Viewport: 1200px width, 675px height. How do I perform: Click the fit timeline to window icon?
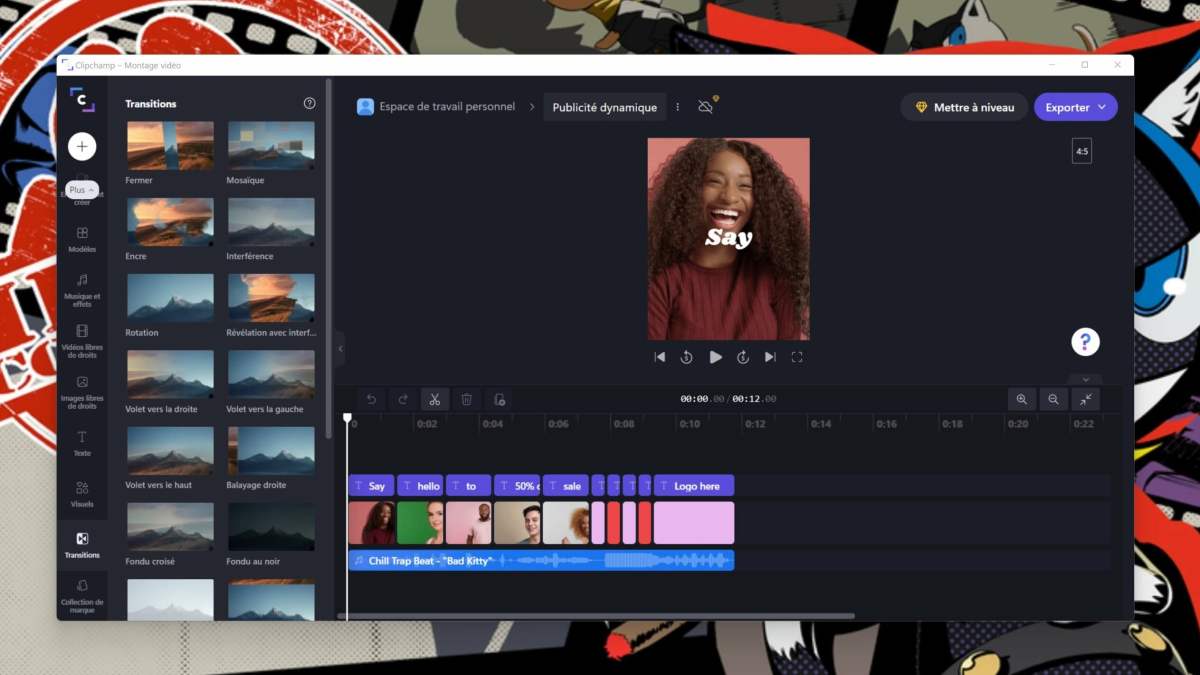(1086, 399)
